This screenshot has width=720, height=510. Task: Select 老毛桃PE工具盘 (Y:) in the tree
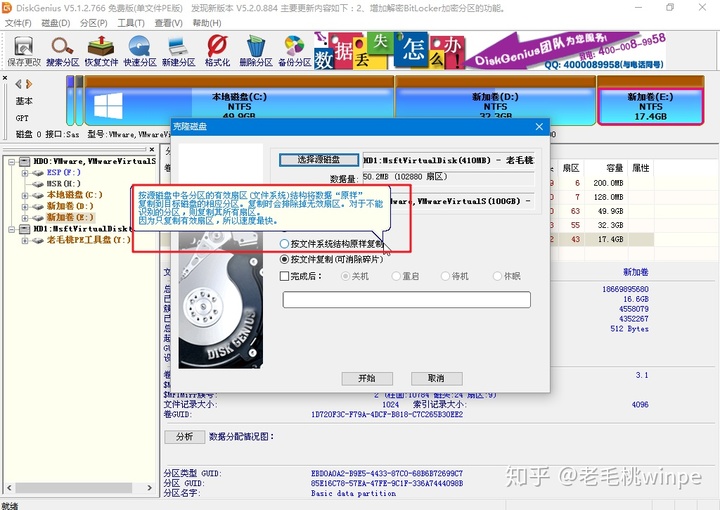point(89,240)
